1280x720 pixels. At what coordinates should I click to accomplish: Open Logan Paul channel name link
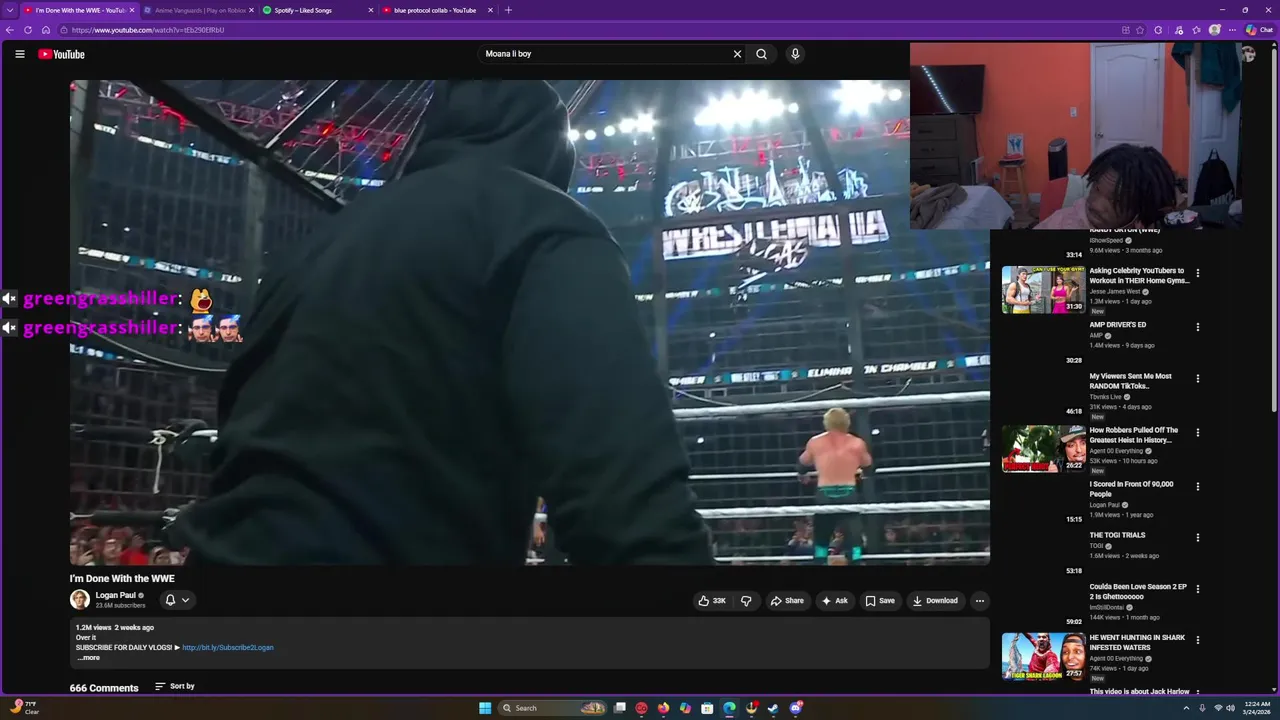pyautogui.click(x=115, y=595)
